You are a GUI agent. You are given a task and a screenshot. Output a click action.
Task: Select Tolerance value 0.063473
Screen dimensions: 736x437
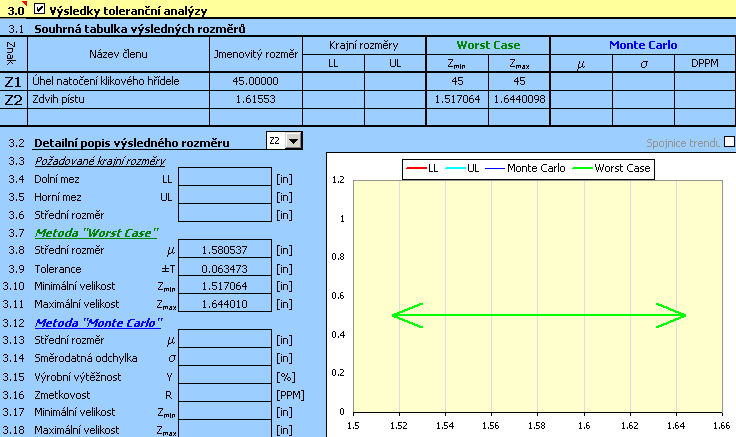coord(225,267)
